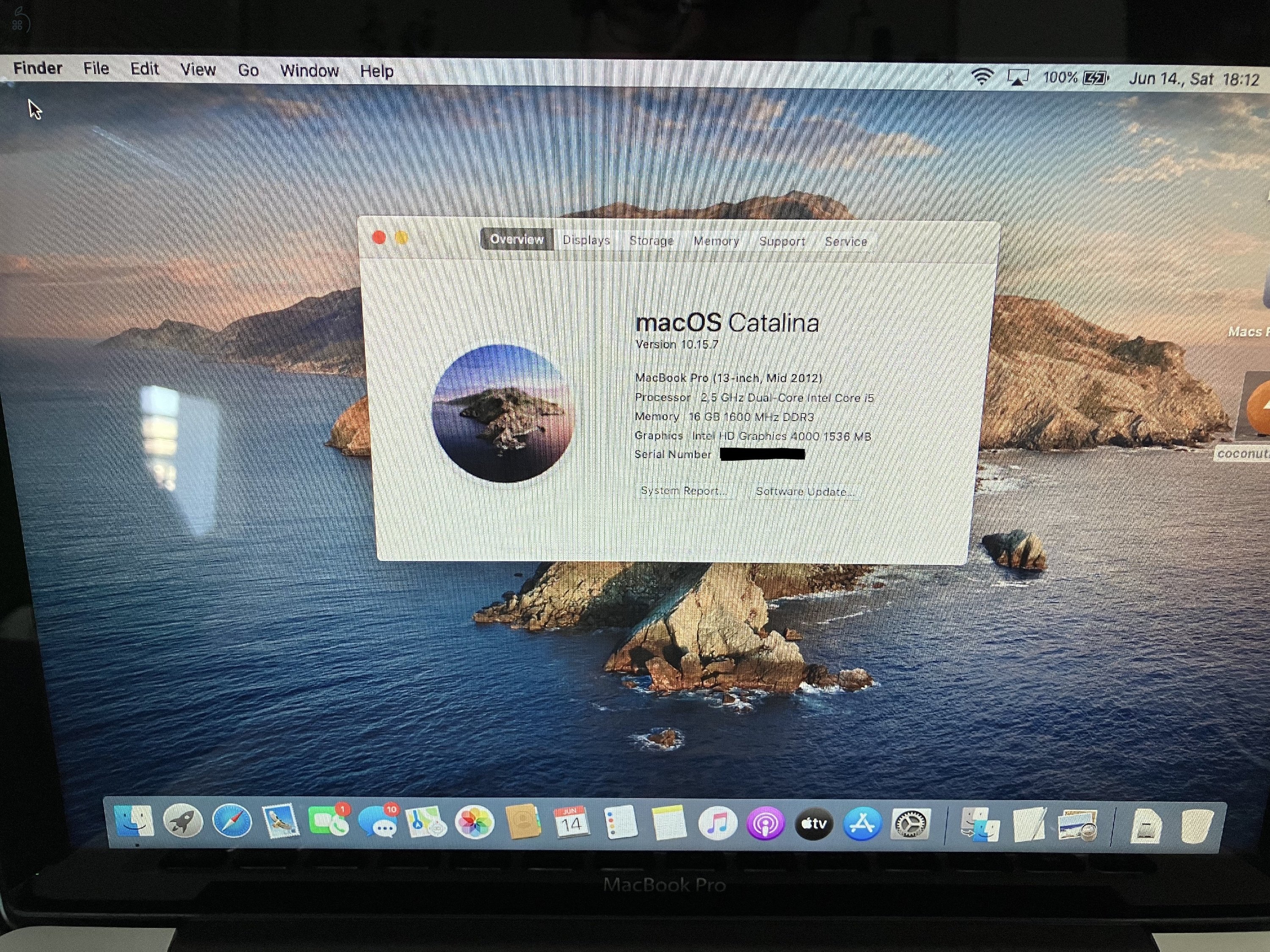Click the Processor 2,5 GHz line
Screen dimensions: 1270x952
click(754, 397)
